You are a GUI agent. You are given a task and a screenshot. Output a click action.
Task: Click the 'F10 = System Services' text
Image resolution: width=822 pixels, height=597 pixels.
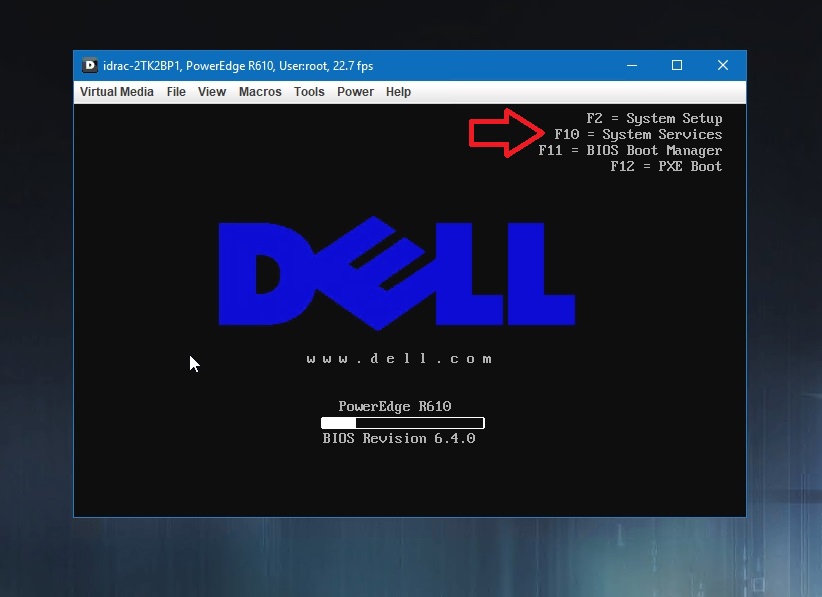[x=638, y=135]
